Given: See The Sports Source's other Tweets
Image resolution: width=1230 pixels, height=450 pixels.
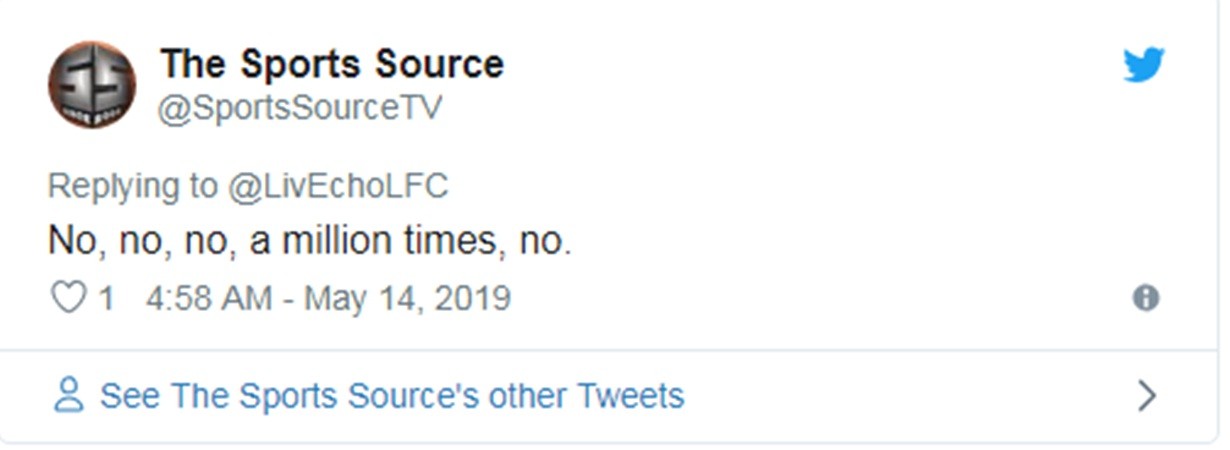Looking at the screenshot, I should click(391, 395).
